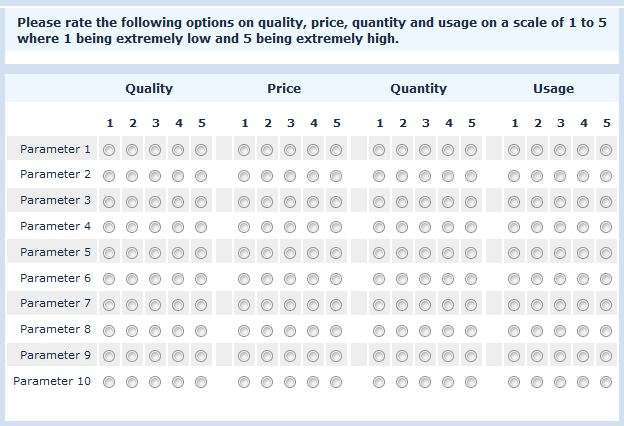Choose Quality rating 2 for Parameter 7
Viewport: 624px width, 426px height.
[x=132, y=305]
